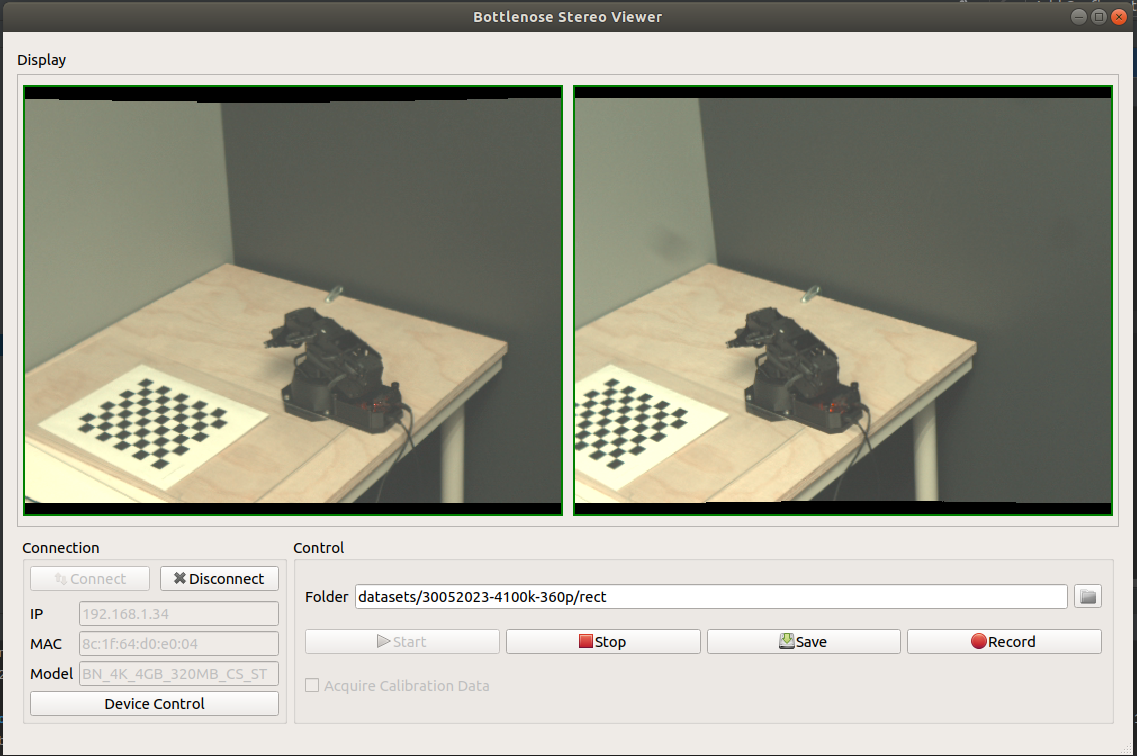Viewport: 1137px width, 756px height.
Task: Close the Bottlenose Stereo Viewer window
Action: [x=1119, y=17]
